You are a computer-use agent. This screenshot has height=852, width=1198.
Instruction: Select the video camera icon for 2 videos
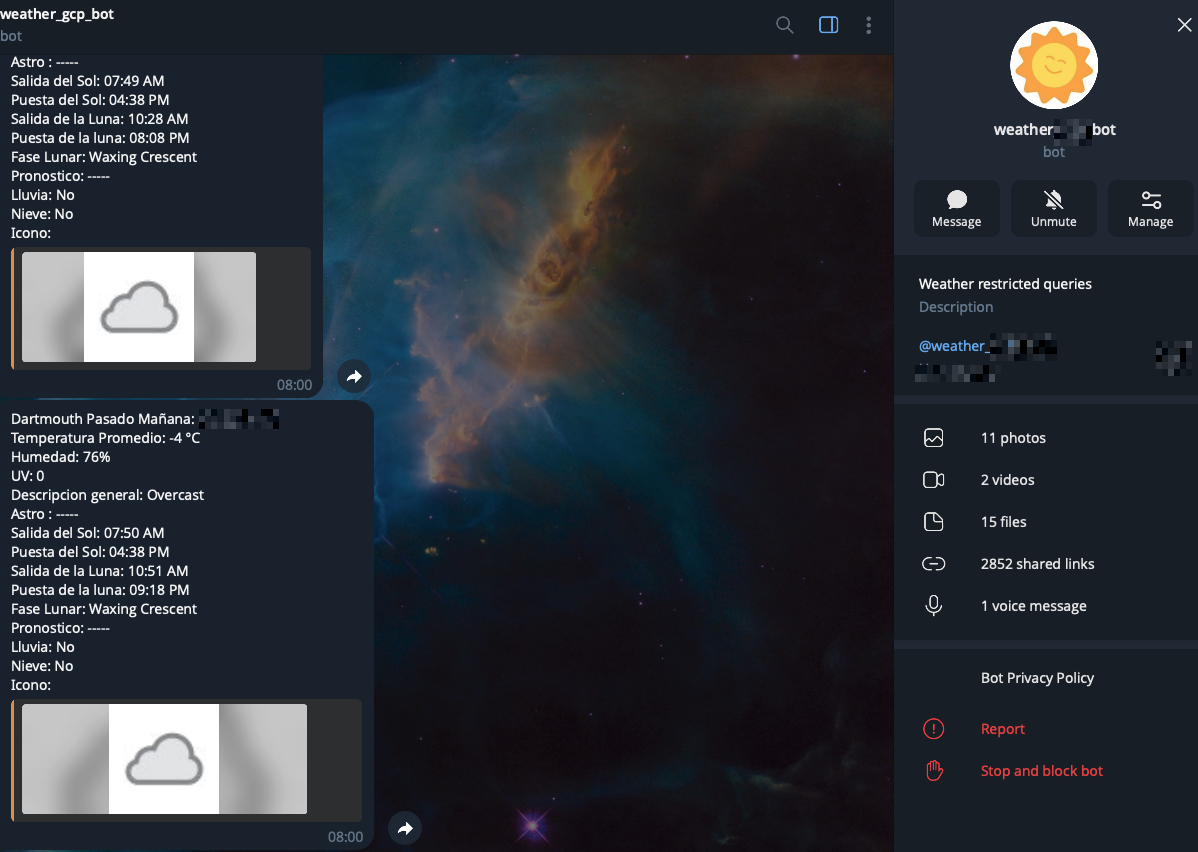coord(933,479)
